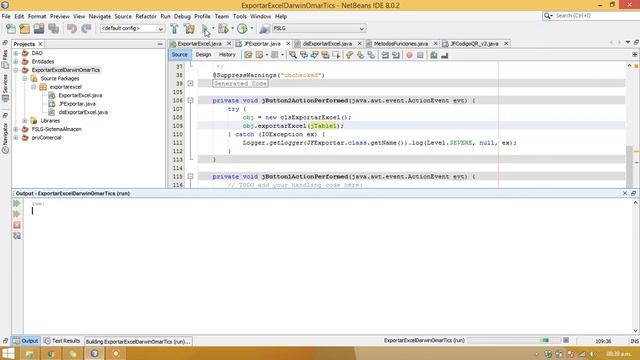640x360 pixels.
Task: Open Profile Project dropdown arrow
Action: (x=251, y=29)
